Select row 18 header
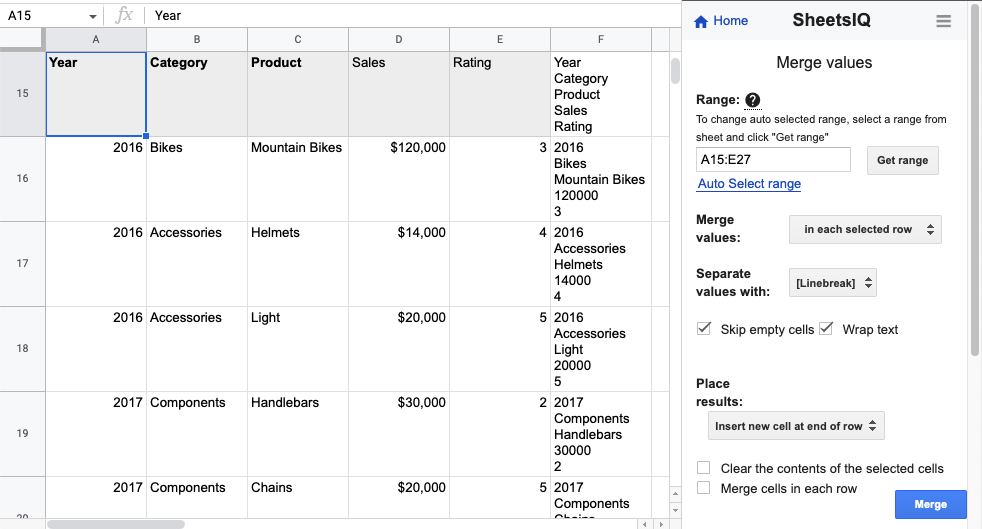The image size is (982, 529). [x=23, y=348]
